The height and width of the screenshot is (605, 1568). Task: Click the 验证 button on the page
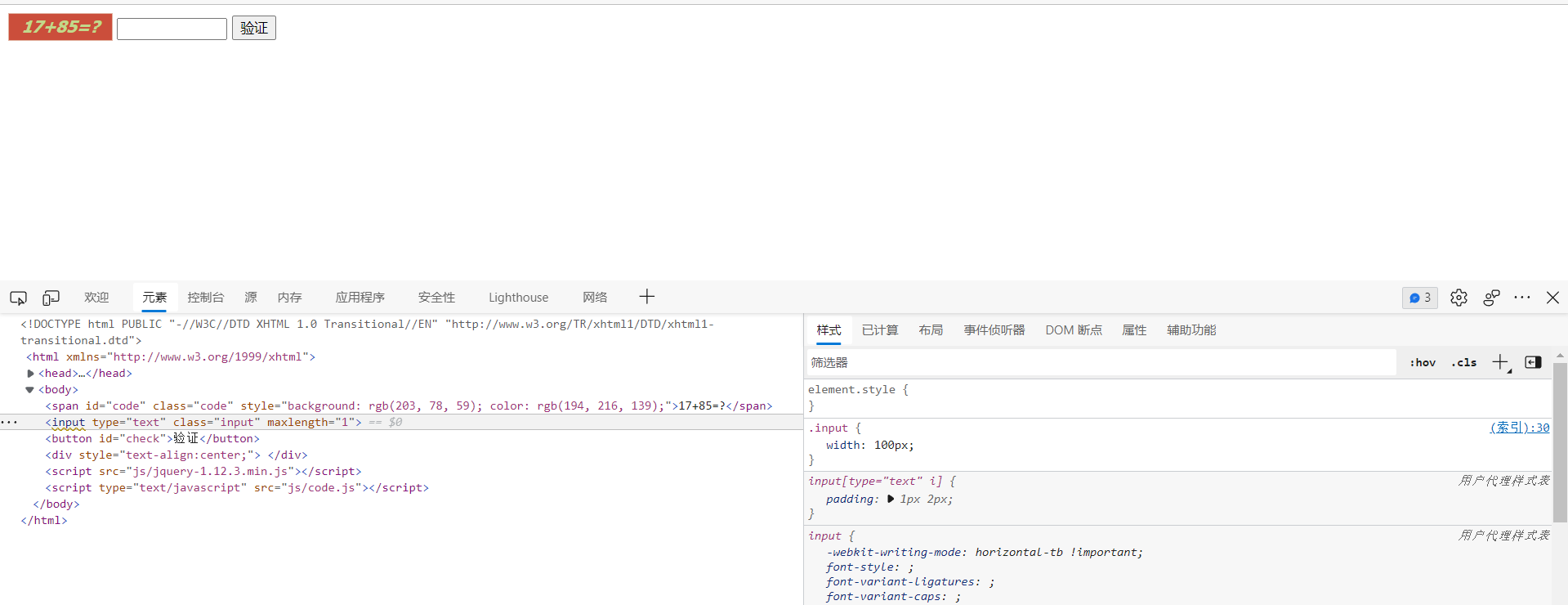click(x=254, y=28)
